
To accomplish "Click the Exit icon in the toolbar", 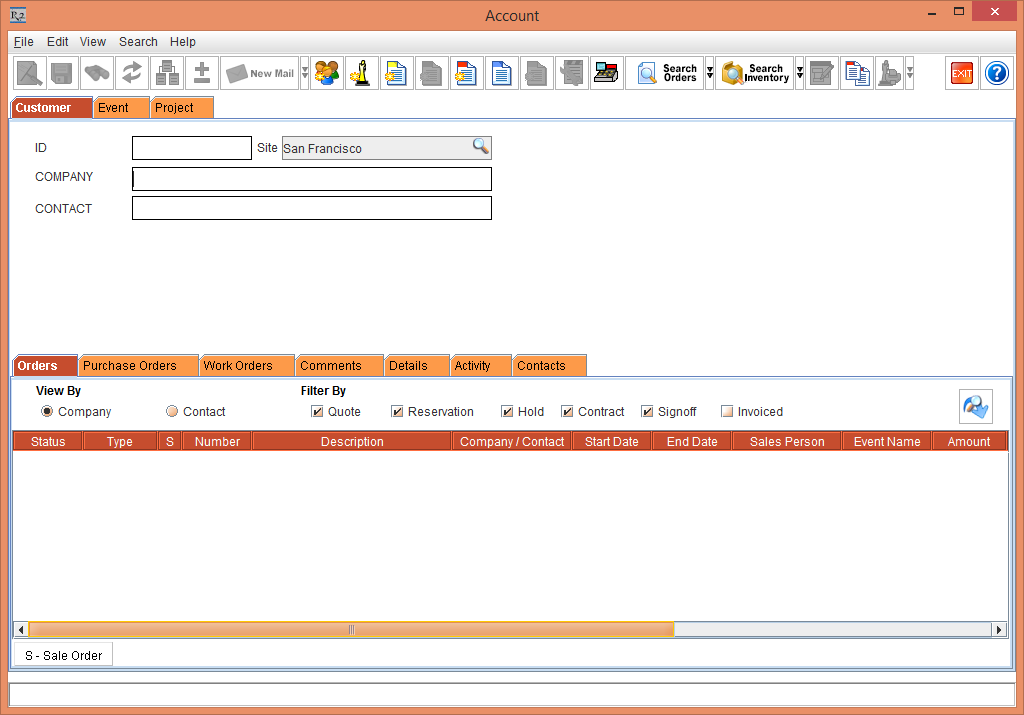I will (x=961, y=72).
